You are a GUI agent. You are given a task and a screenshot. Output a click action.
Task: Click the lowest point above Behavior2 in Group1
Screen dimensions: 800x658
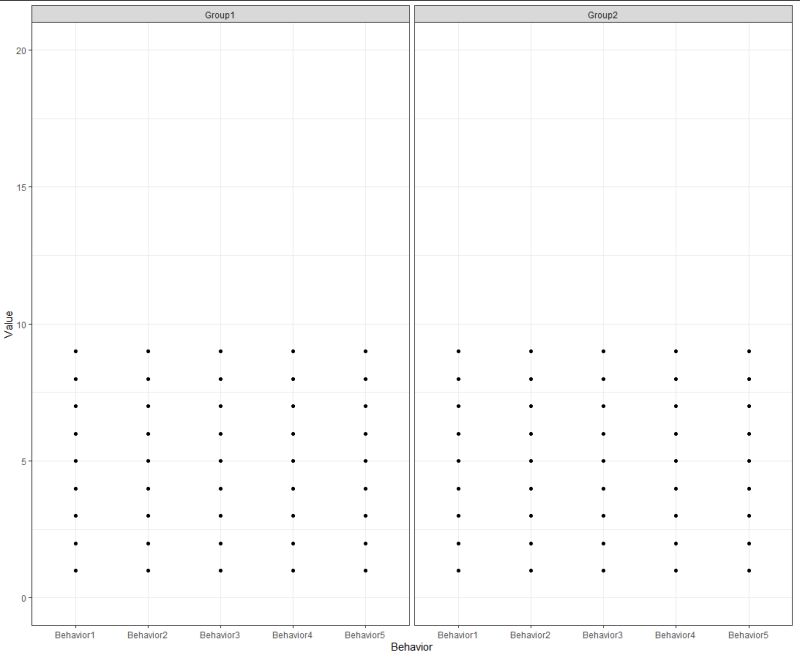148,572
